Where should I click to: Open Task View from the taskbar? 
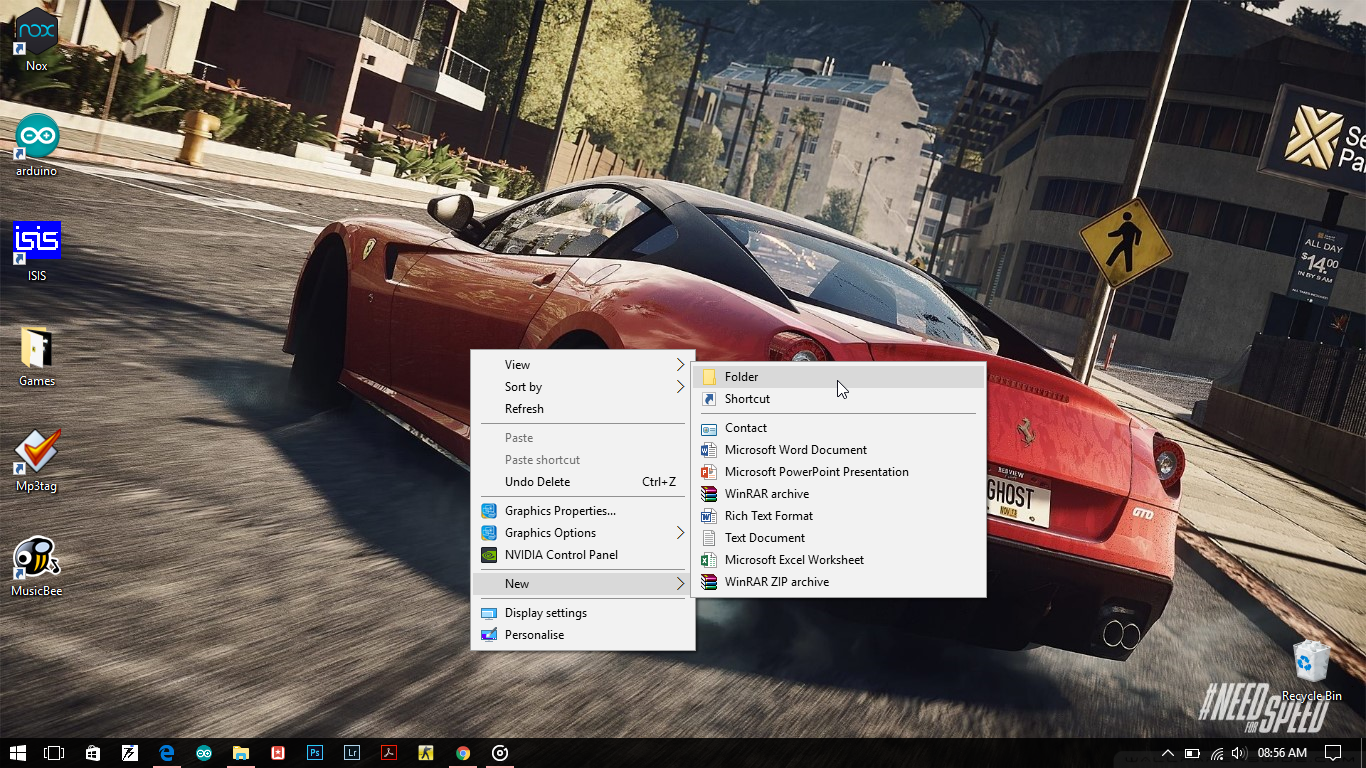click(54, 753)
